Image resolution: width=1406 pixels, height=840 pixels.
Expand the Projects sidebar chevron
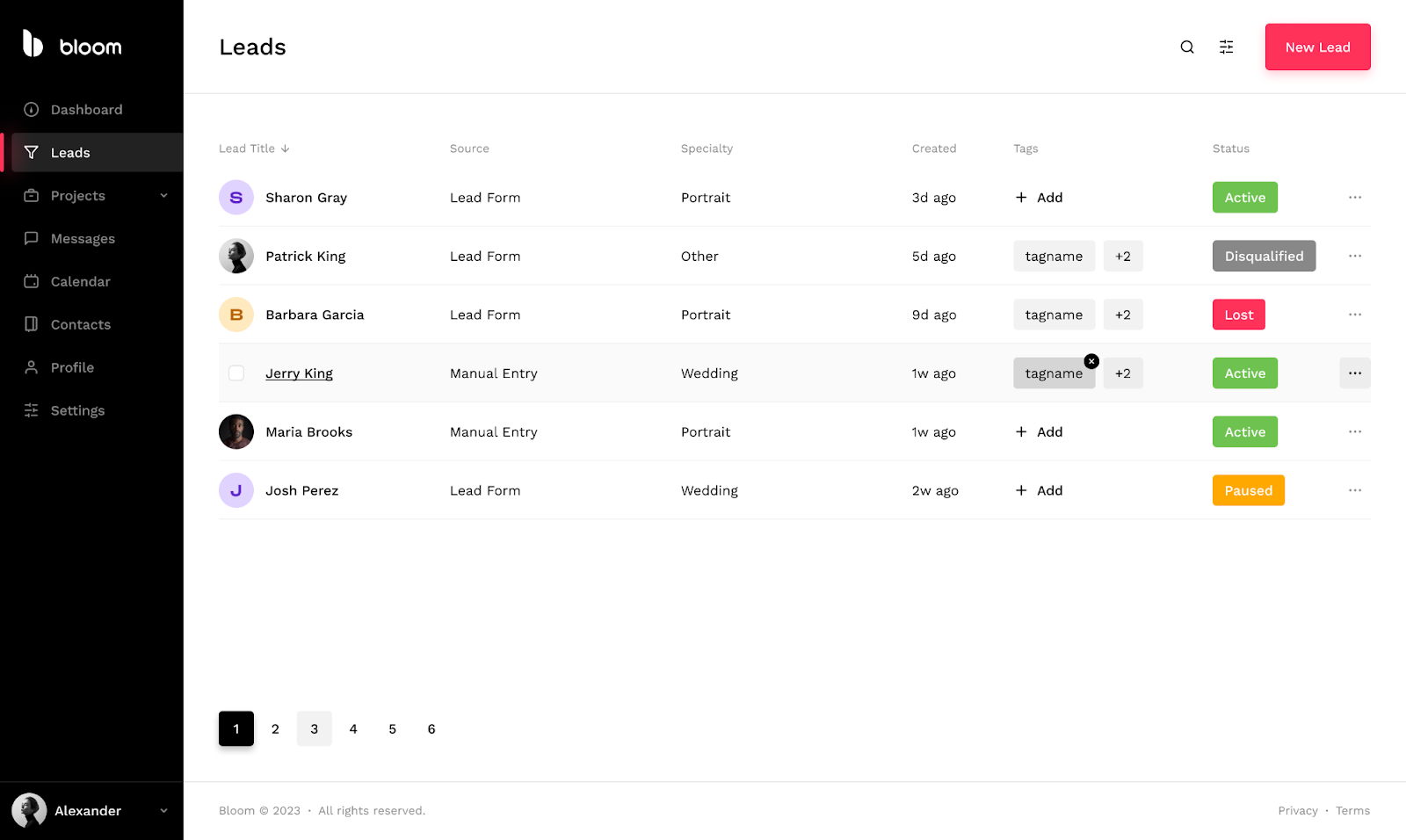click(163, 196)
